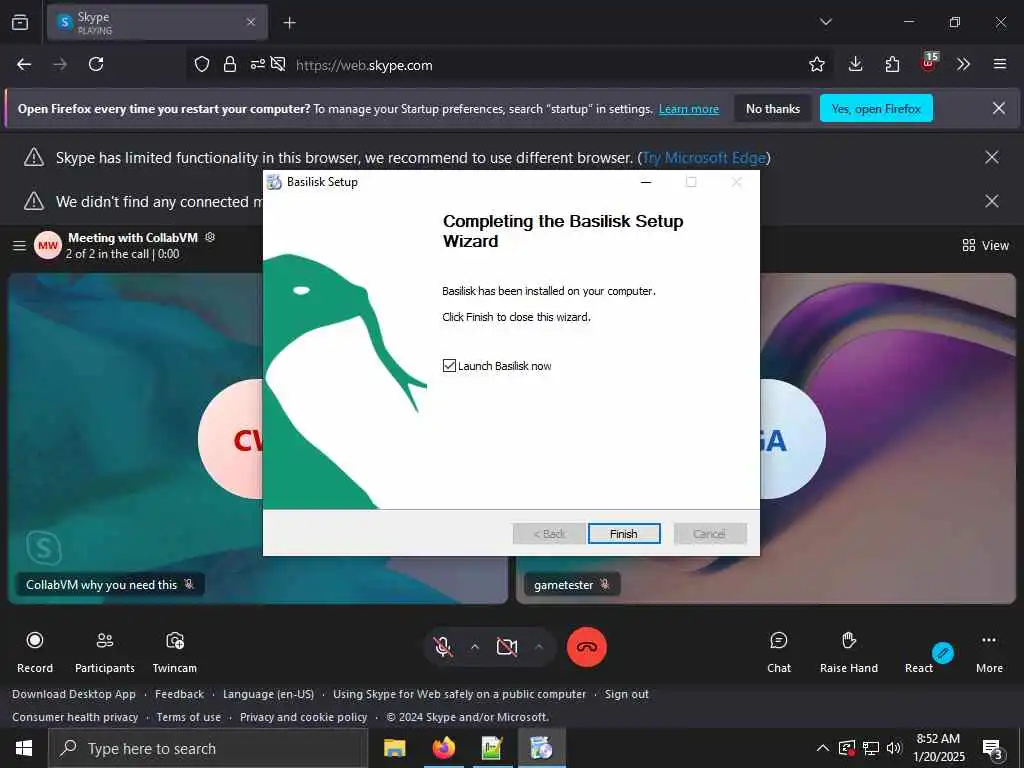Expand microphone options chevron
The height and width of the screenshot is (768, 1024).
pos(475,647)
